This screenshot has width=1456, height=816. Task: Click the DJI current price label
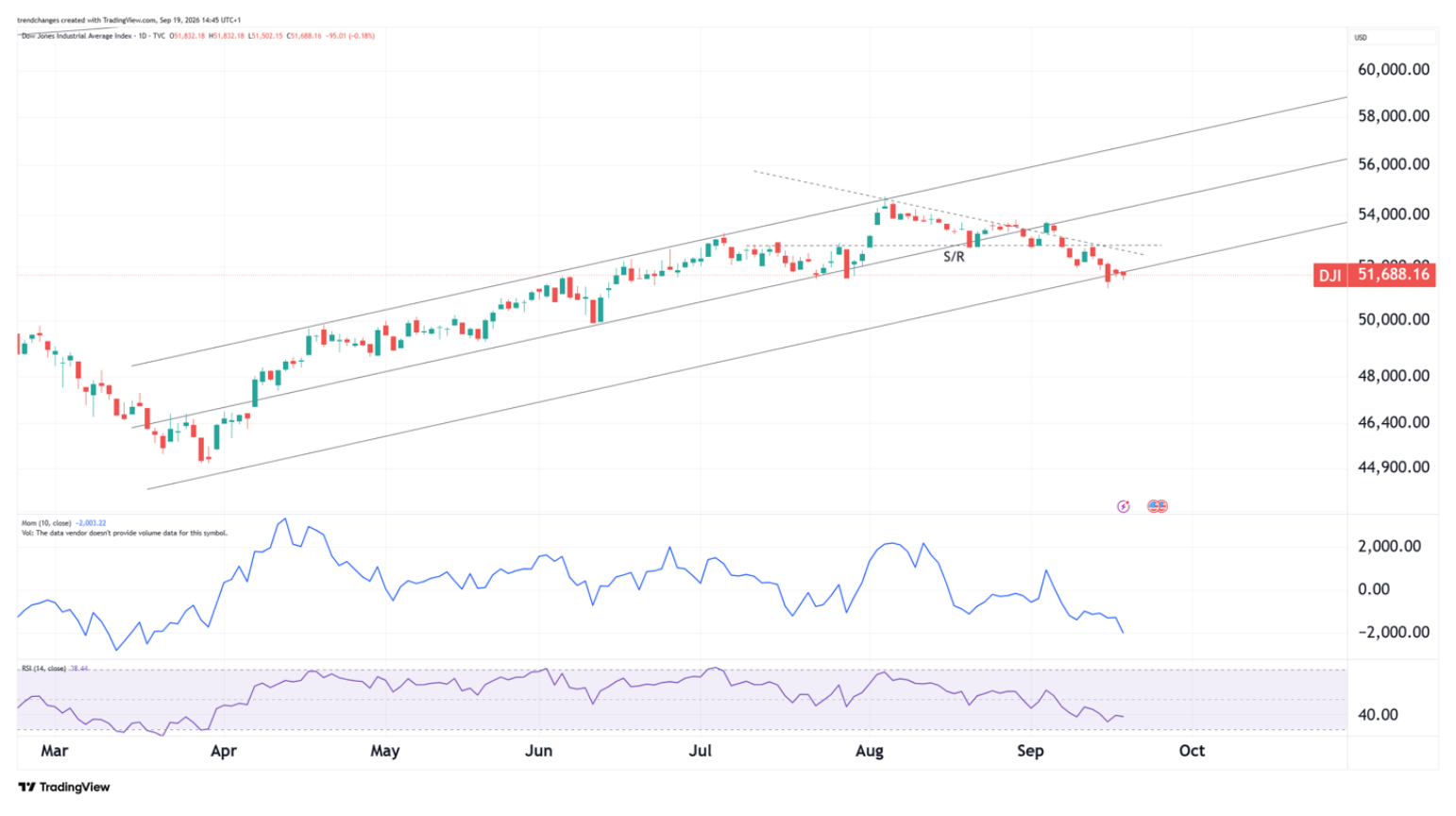click(x=1375, y=275)
